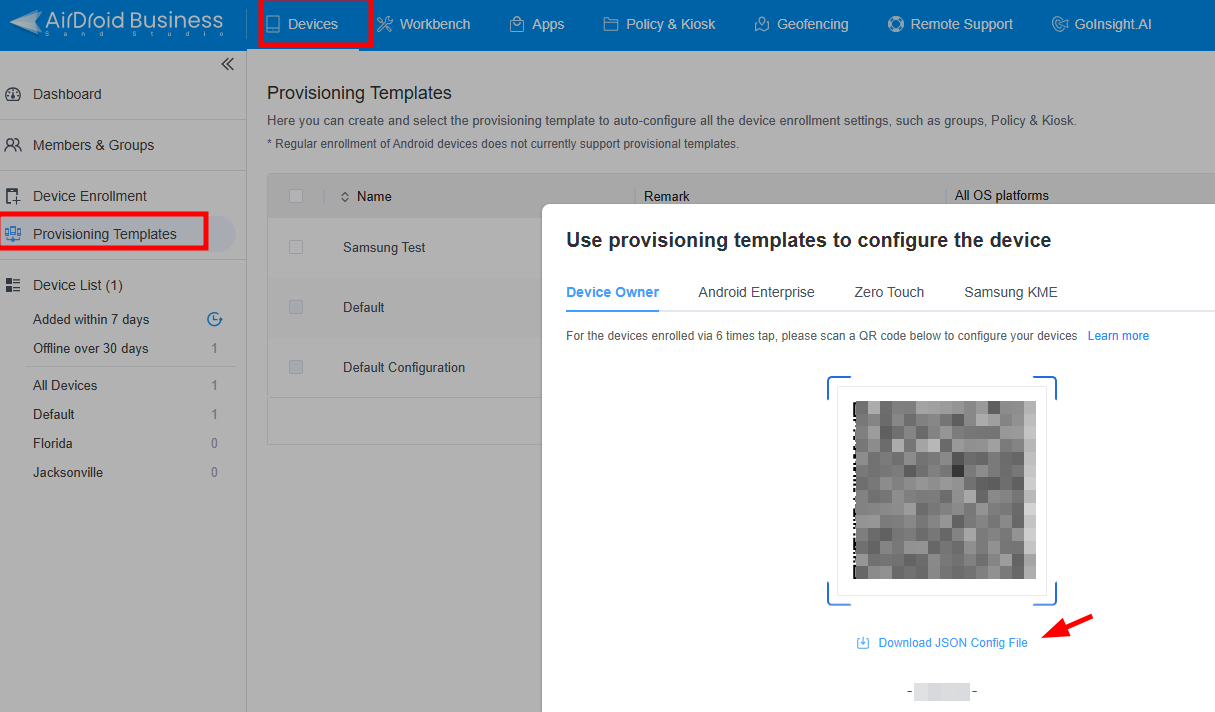Click the download icon beside JSON Config
Screen dimensions: 1215x712
863,643
